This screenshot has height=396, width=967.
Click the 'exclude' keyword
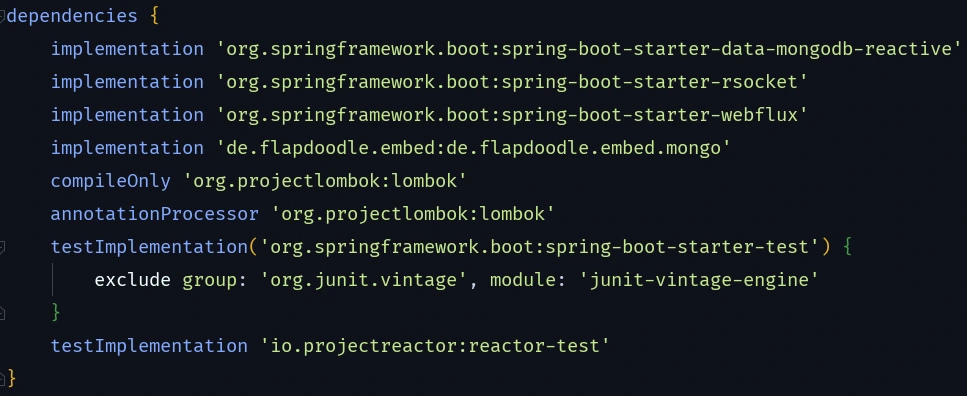tap(133, 280)
